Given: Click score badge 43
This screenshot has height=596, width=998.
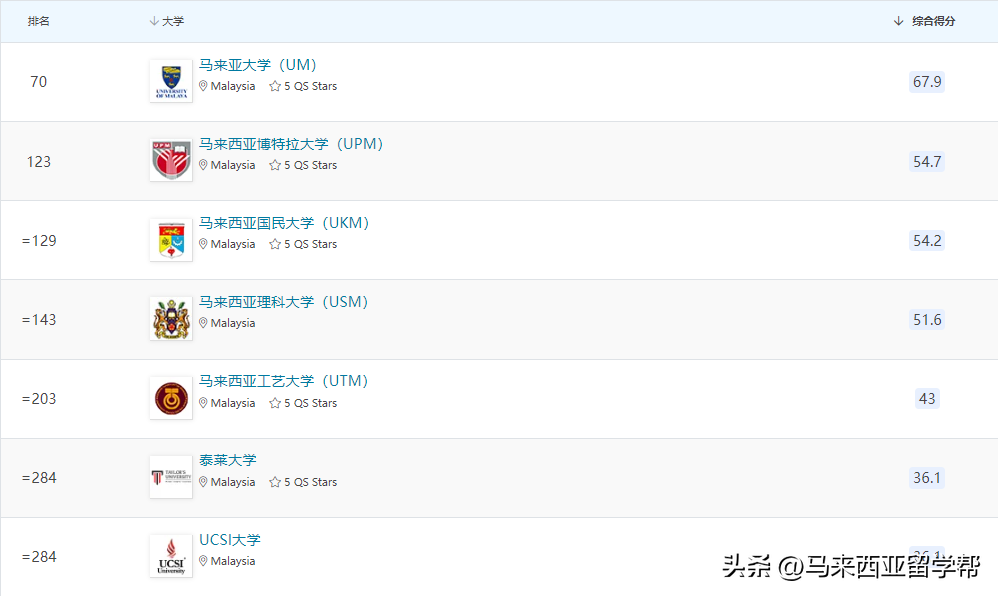Looking at the screenshot, I should 927,399.
